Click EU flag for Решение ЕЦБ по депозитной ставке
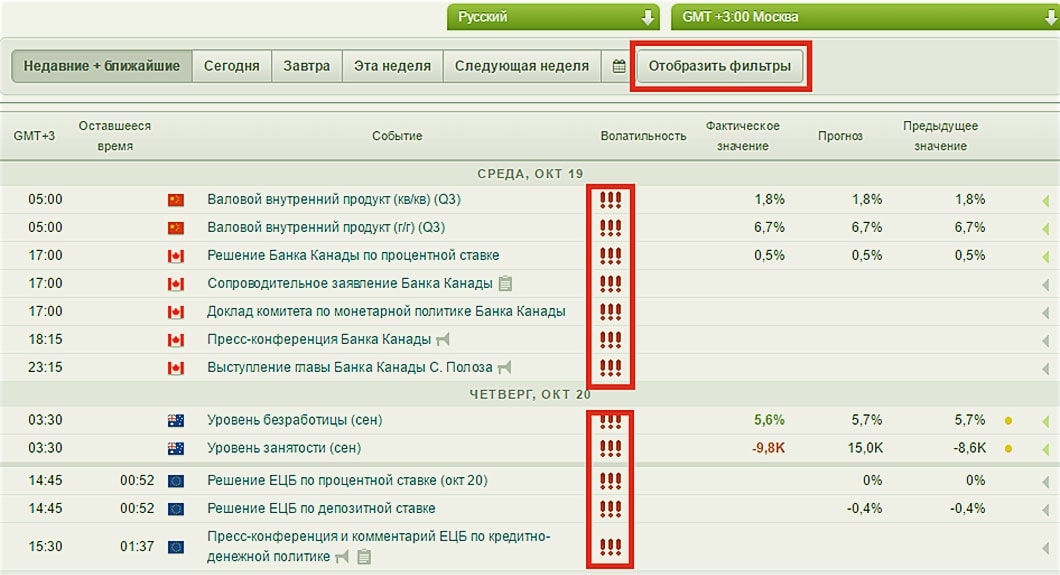 coord(176,509)
